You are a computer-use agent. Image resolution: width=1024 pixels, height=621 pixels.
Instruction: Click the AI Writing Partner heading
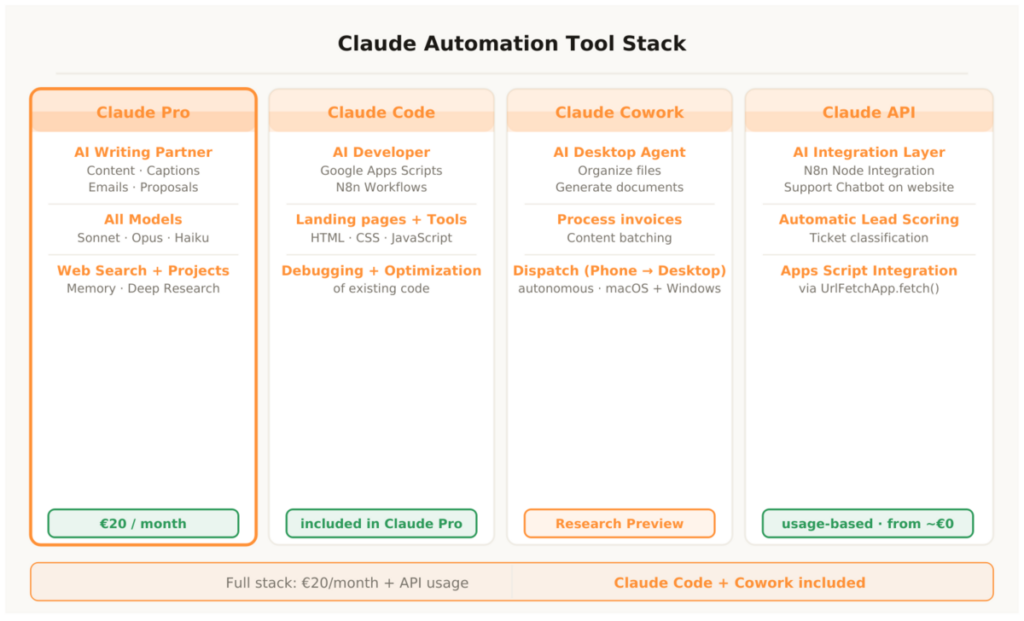(143, 152)
